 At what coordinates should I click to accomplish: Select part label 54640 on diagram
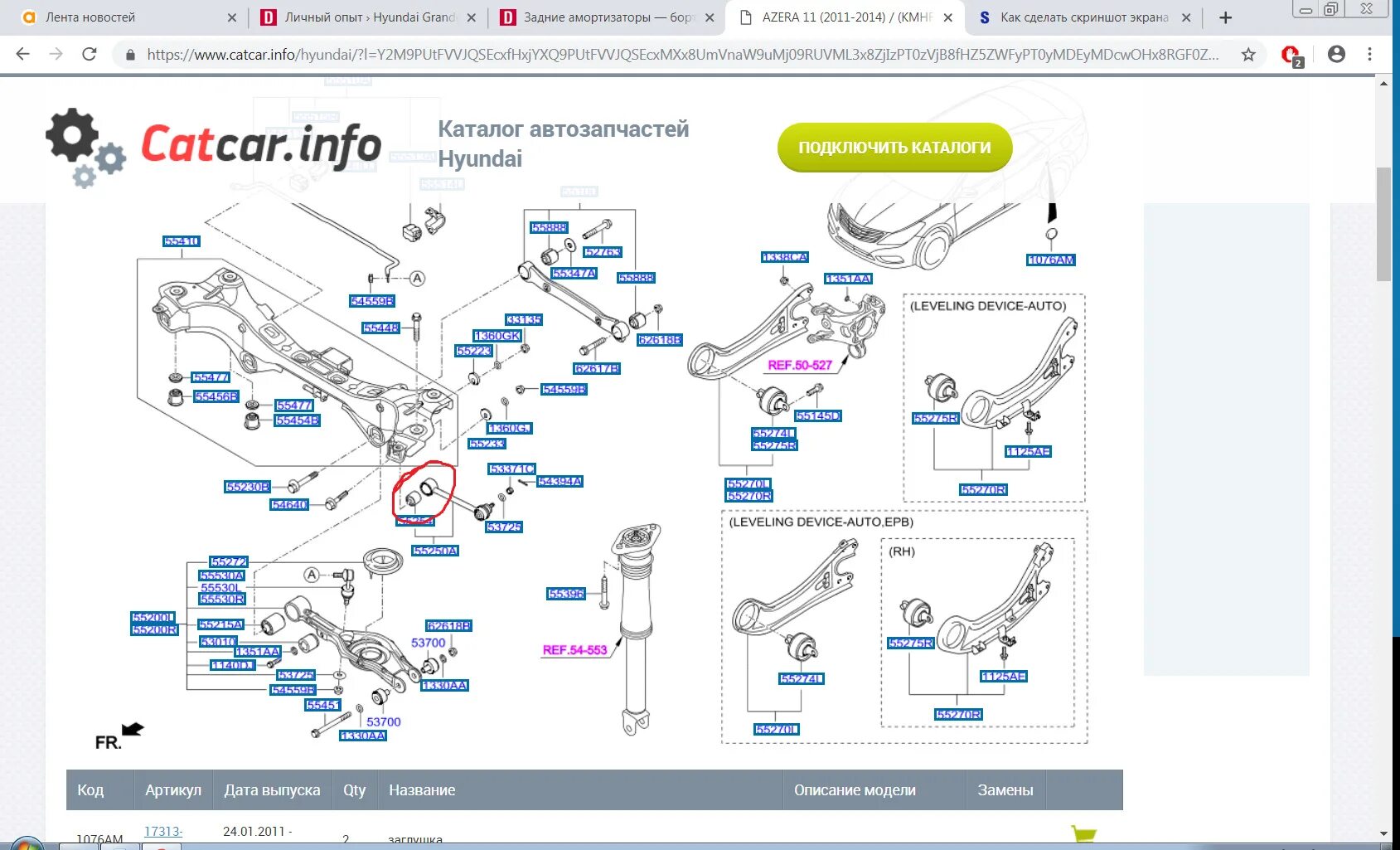289,504
